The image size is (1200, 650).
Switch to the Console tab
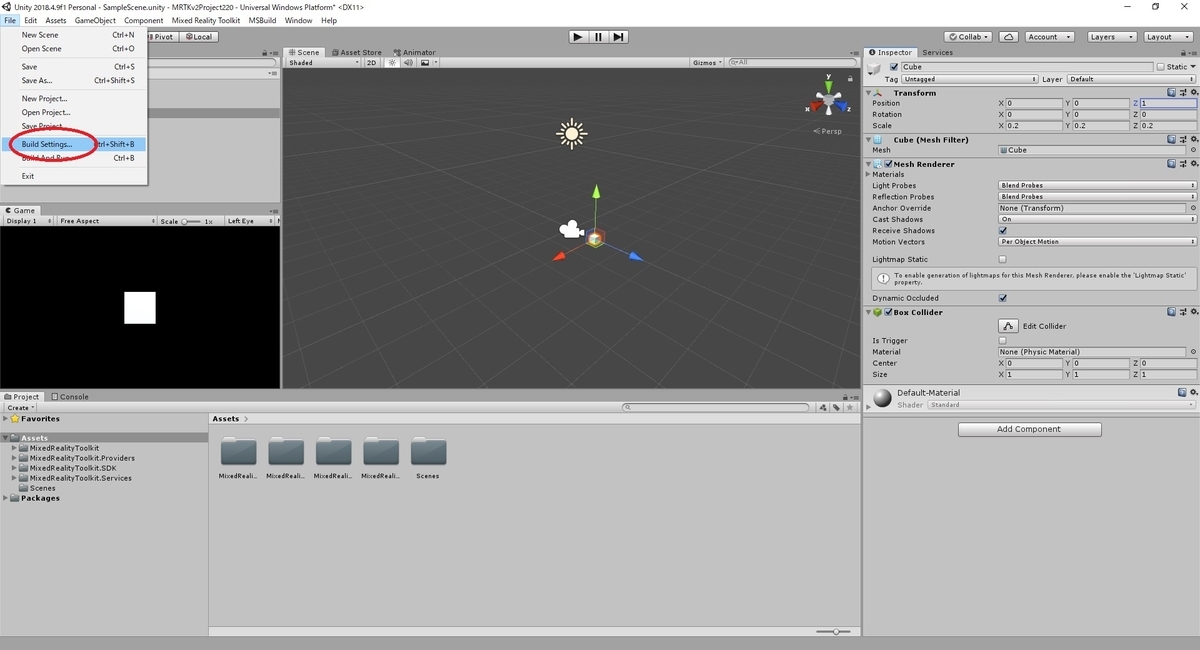point(70,397)
